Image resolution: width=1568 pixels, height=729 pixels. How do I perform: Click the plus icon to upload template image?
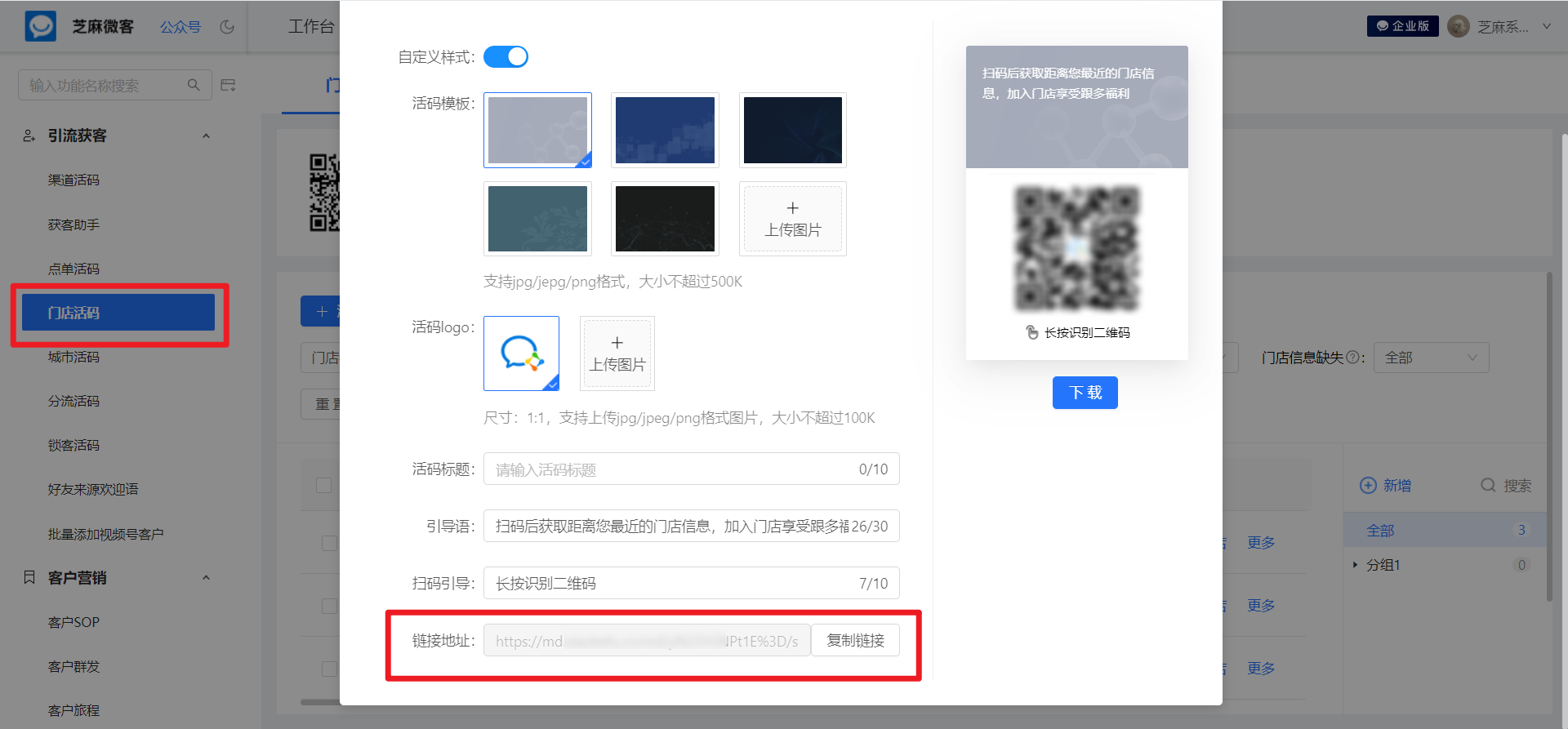click(792, 208)
